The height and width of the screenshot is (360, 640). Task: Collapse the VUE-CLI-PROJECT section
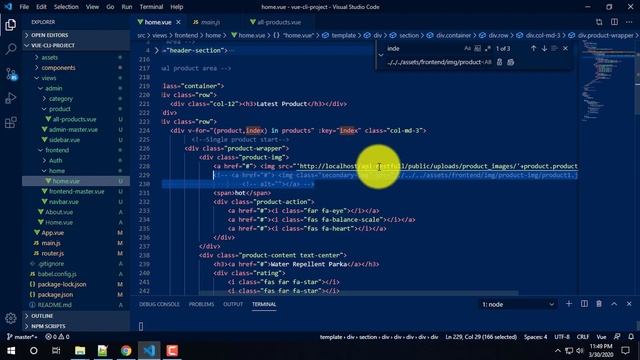click(x=76, y=45)
